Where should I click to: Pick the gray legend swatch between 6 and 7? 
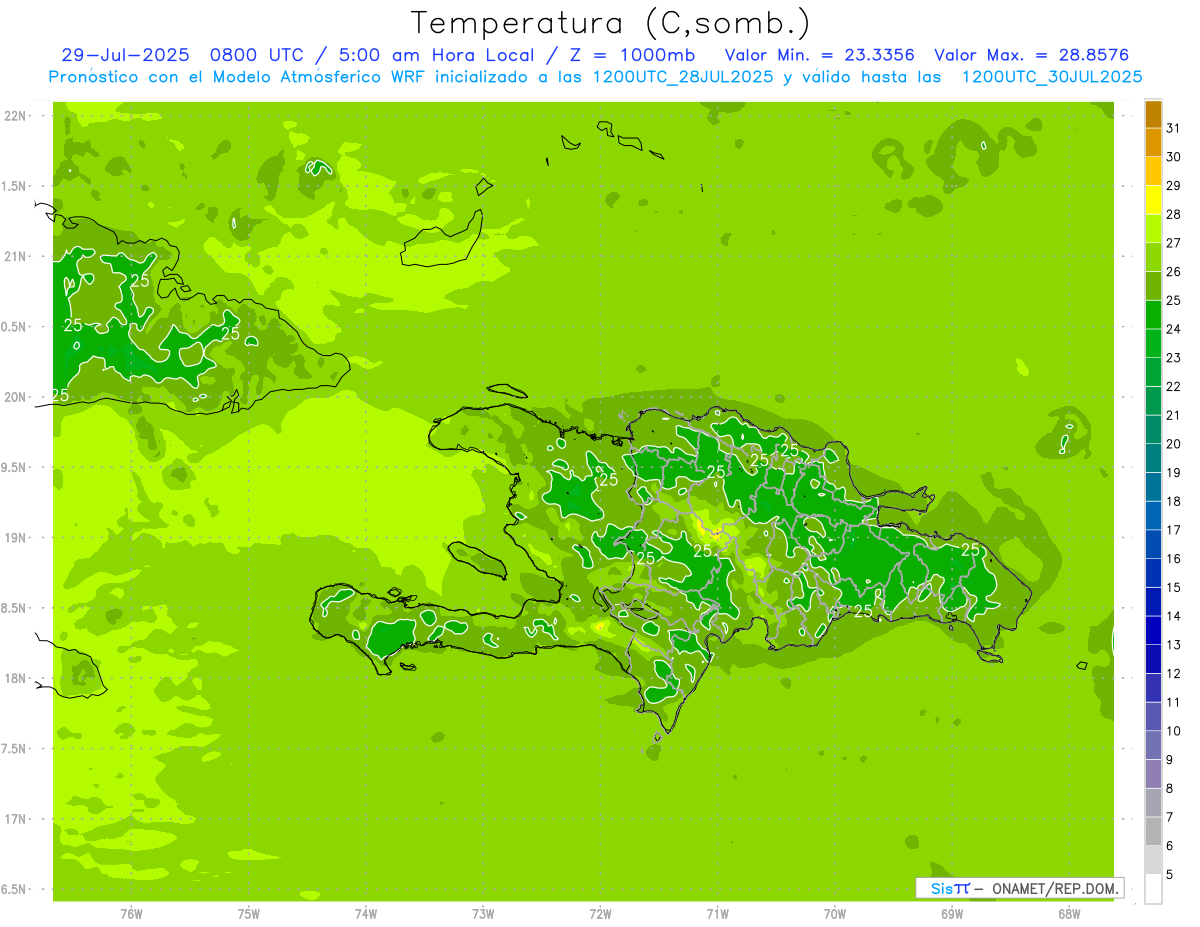point(1153,832)
